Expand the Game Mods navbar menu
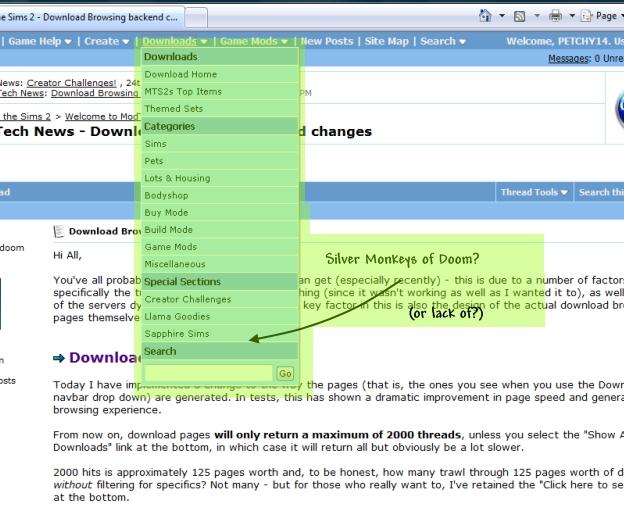The height and width of the screenshot is (506, 624). click(254, 41)
